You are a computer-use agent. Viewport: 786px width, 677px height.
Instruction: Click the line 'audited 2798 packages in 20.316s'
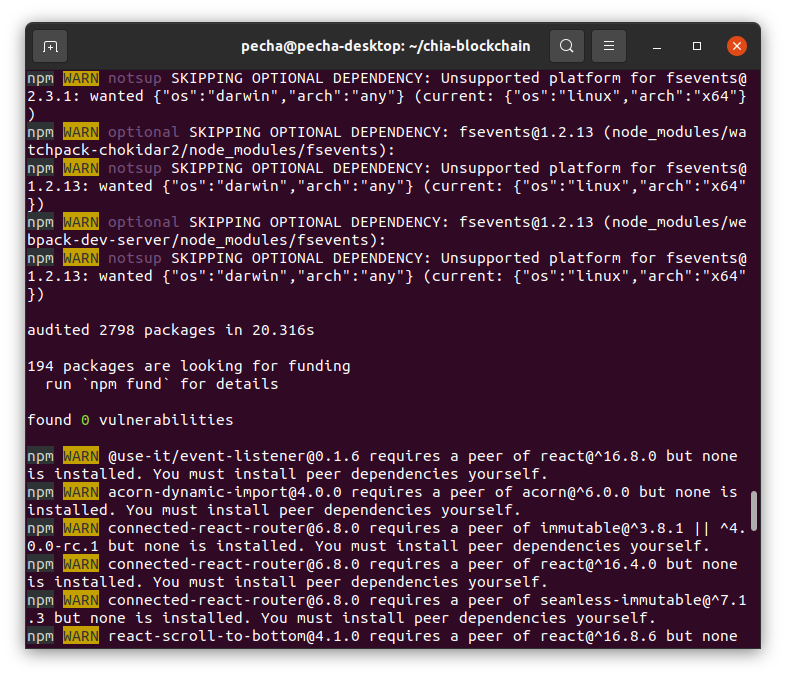(x=170, y=330)
